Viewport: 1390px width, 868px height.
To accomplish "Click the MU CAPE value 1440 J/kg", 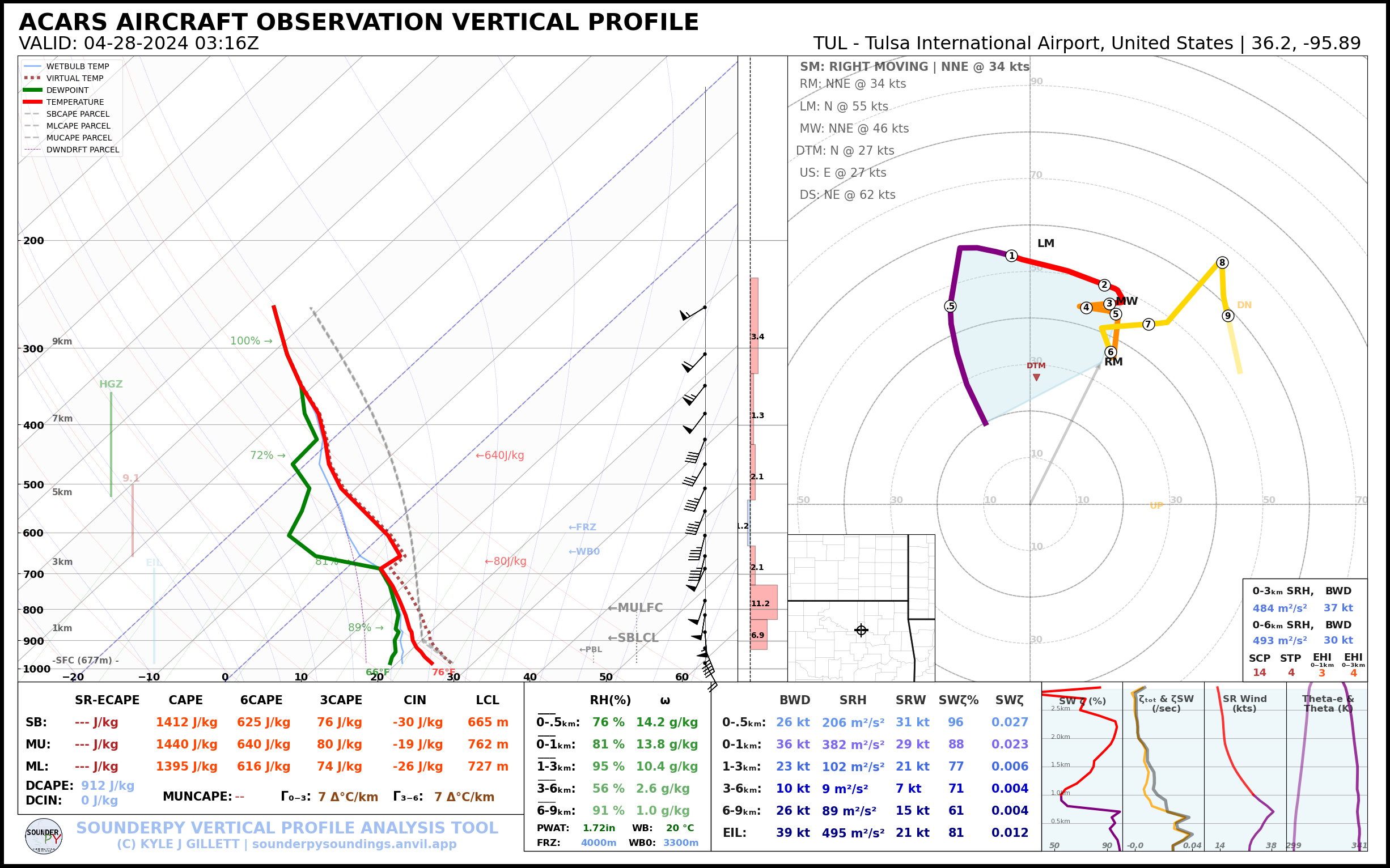I will click(x=187, y=744).
